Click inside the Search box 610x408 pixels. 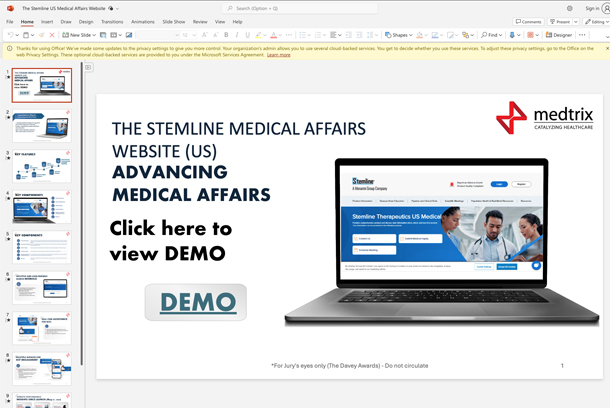tap(300, 8)
